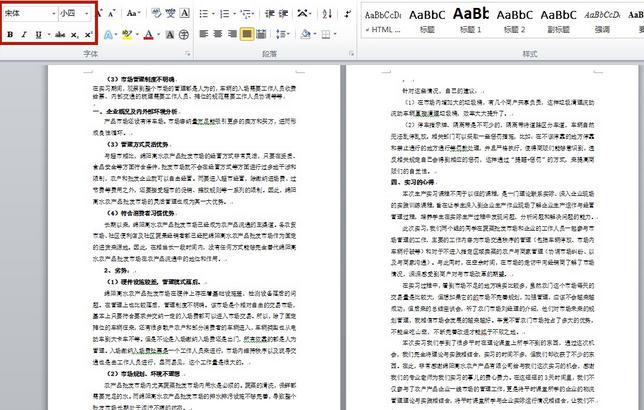Toggle strikethrough formatting
Image resolution: width=644 pixels, height=410 pixels.
point(60,35)
